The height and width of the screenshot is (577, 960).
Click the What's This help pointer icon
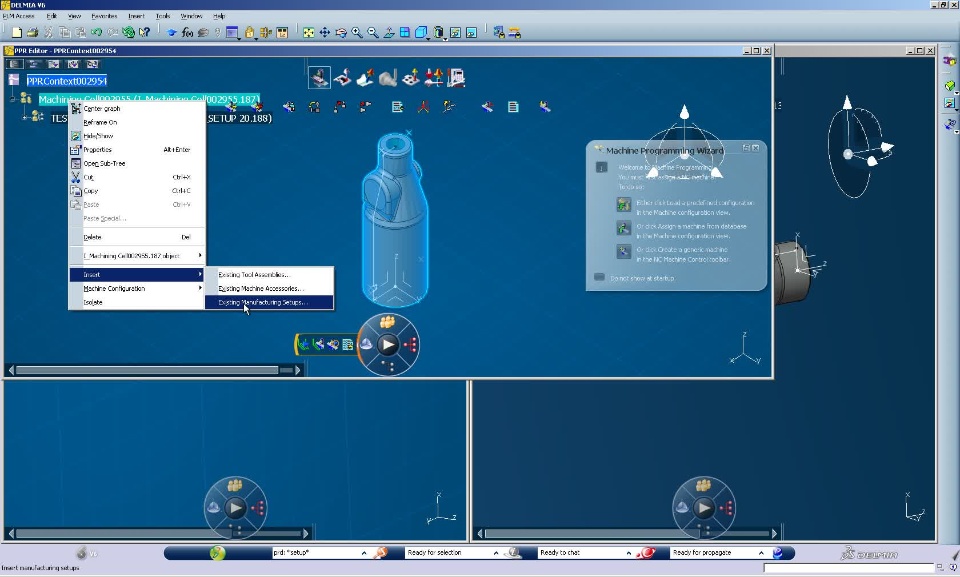[x=144, y=32]
